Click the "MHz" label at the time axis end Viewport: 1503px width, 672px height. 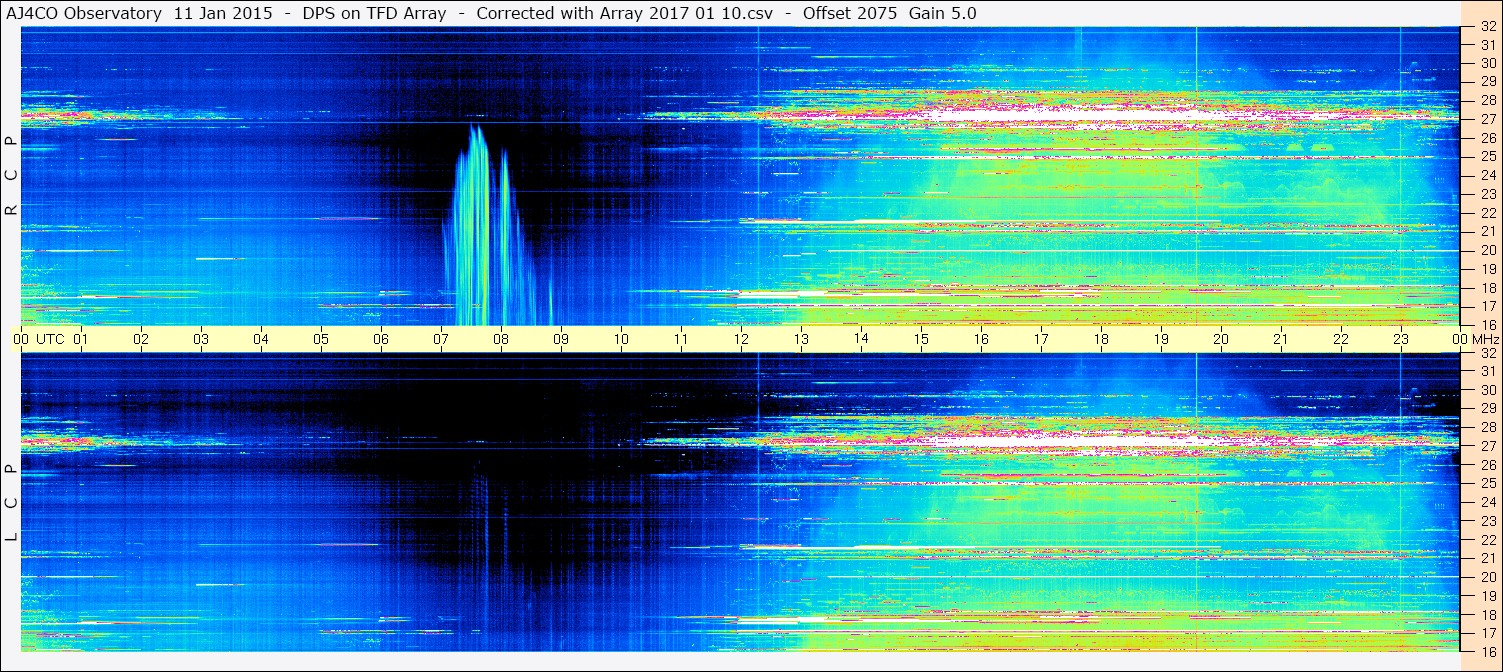pos(1484,339)
